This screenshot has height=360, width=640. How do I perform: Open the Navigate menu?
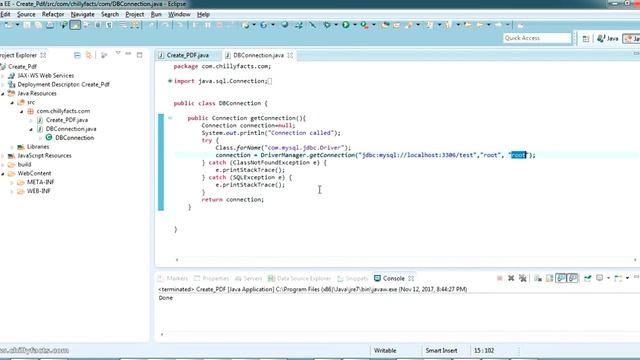point(82,14)
